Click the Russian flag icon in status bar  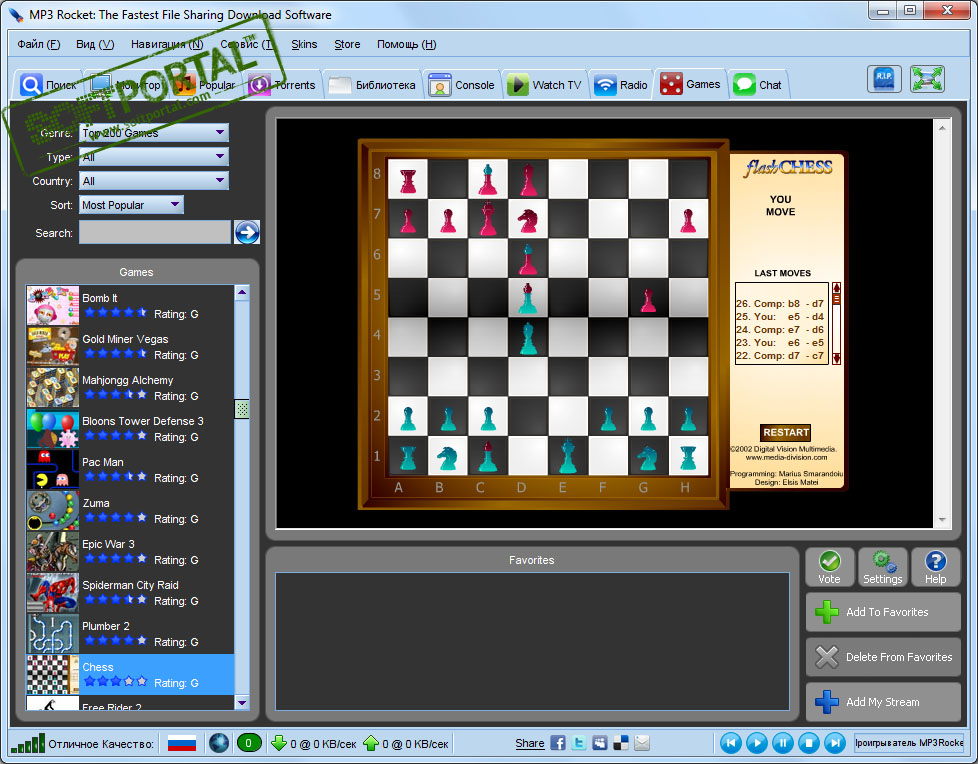click(182, 743)
